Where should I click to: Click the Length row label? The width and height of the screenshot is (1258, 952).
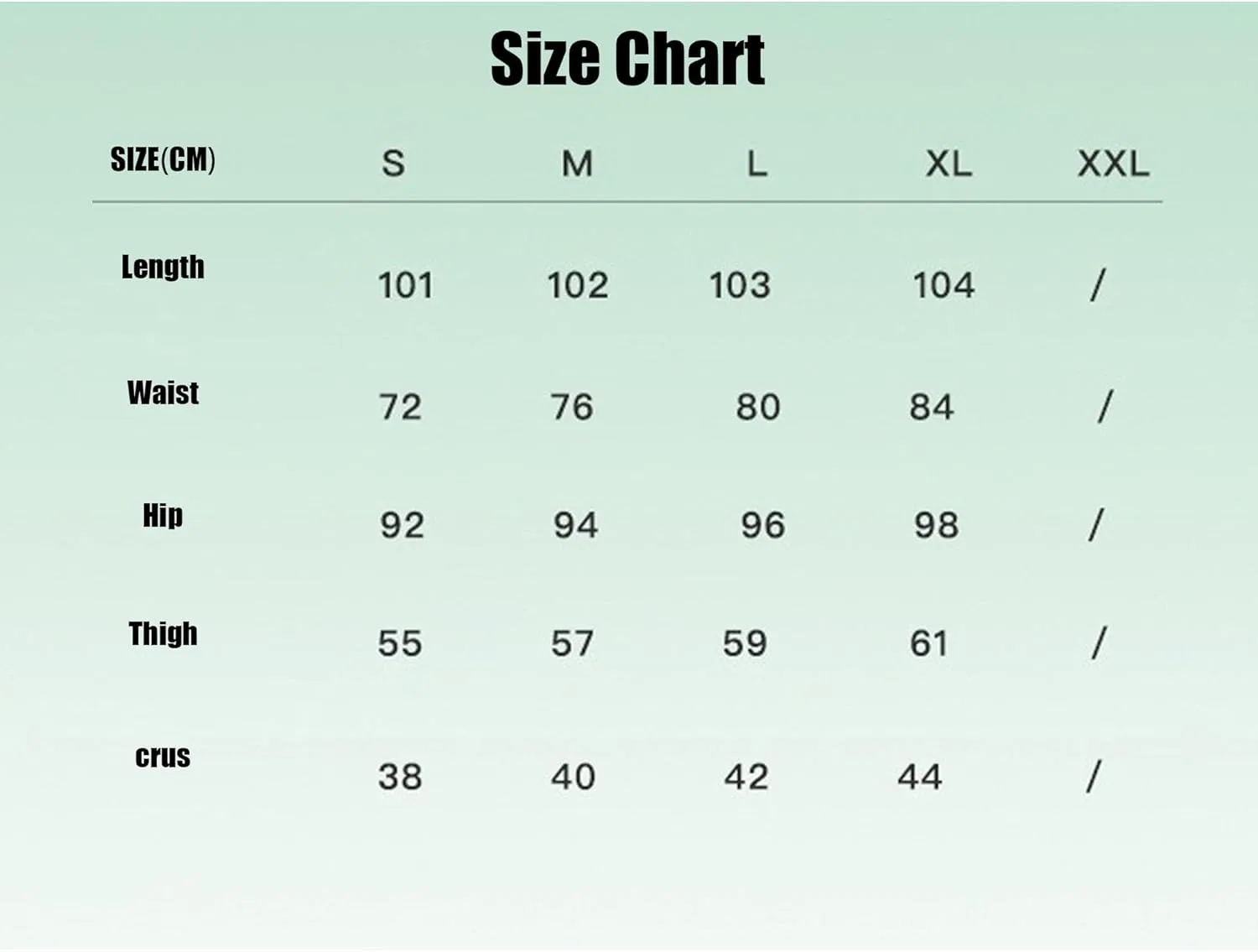(163, 267)
